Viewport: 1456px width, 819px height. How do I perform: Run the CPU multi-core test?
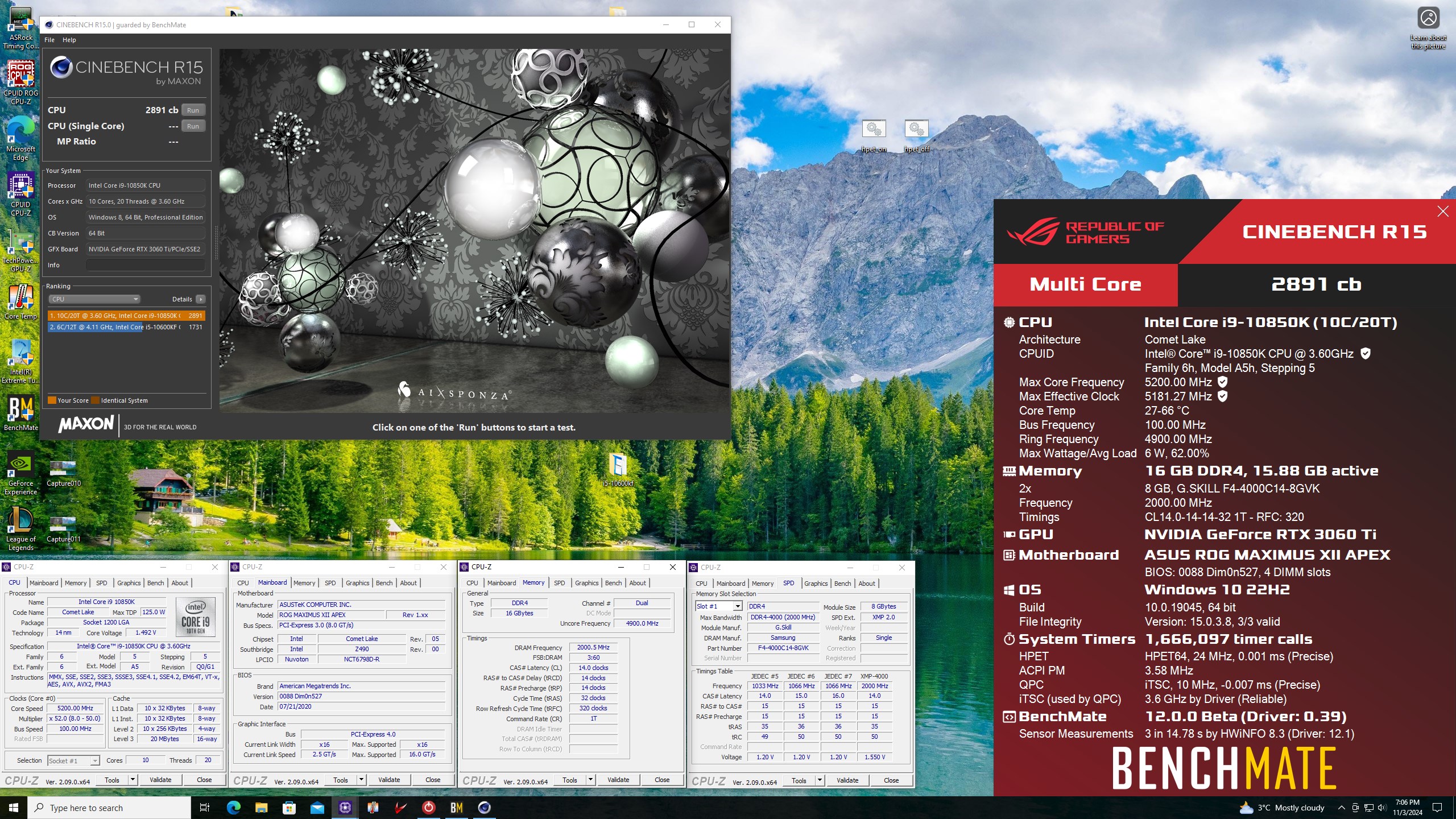tap(193, 110)
